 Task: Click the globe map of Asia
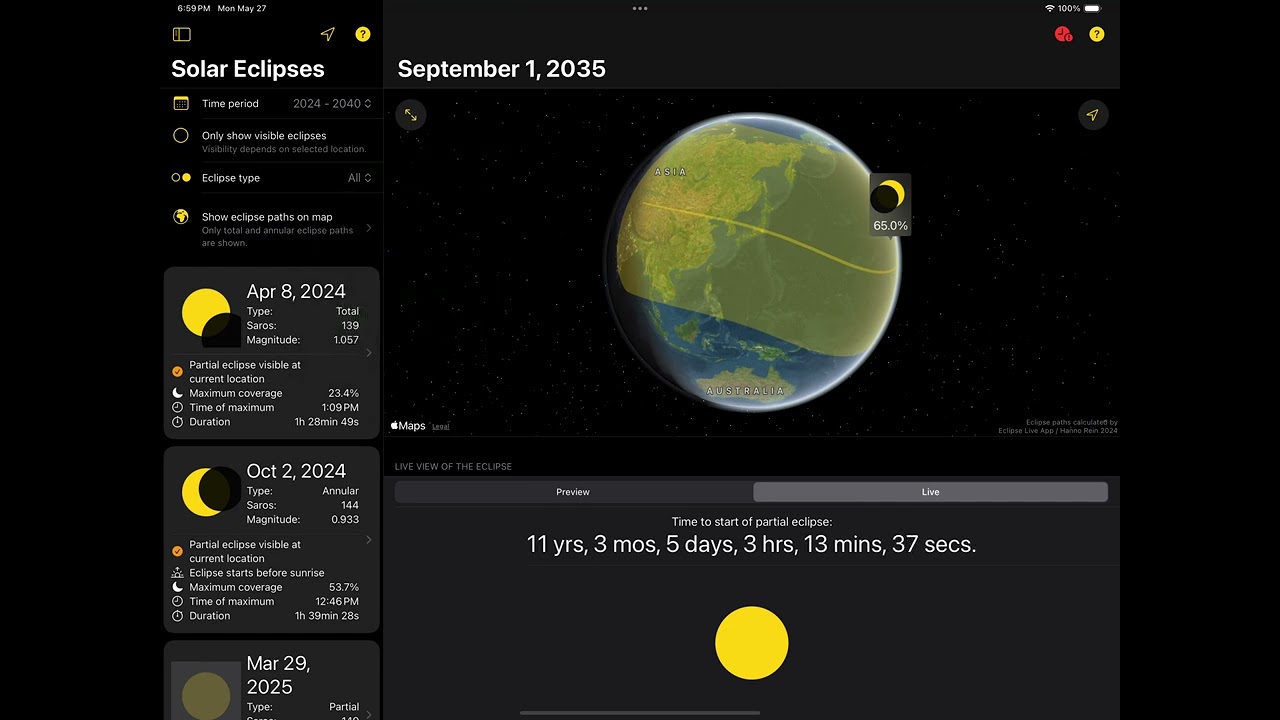(752, 262)
